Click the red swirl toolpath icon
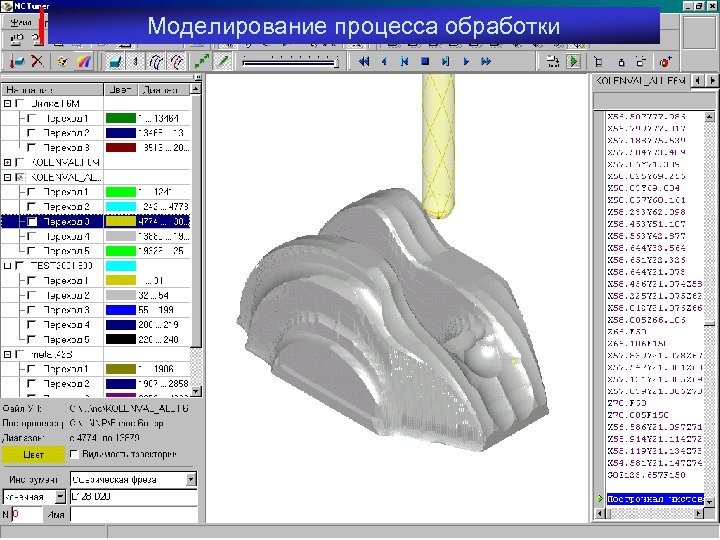The height and width of the screenshot is (540, 720). point(177,61)
